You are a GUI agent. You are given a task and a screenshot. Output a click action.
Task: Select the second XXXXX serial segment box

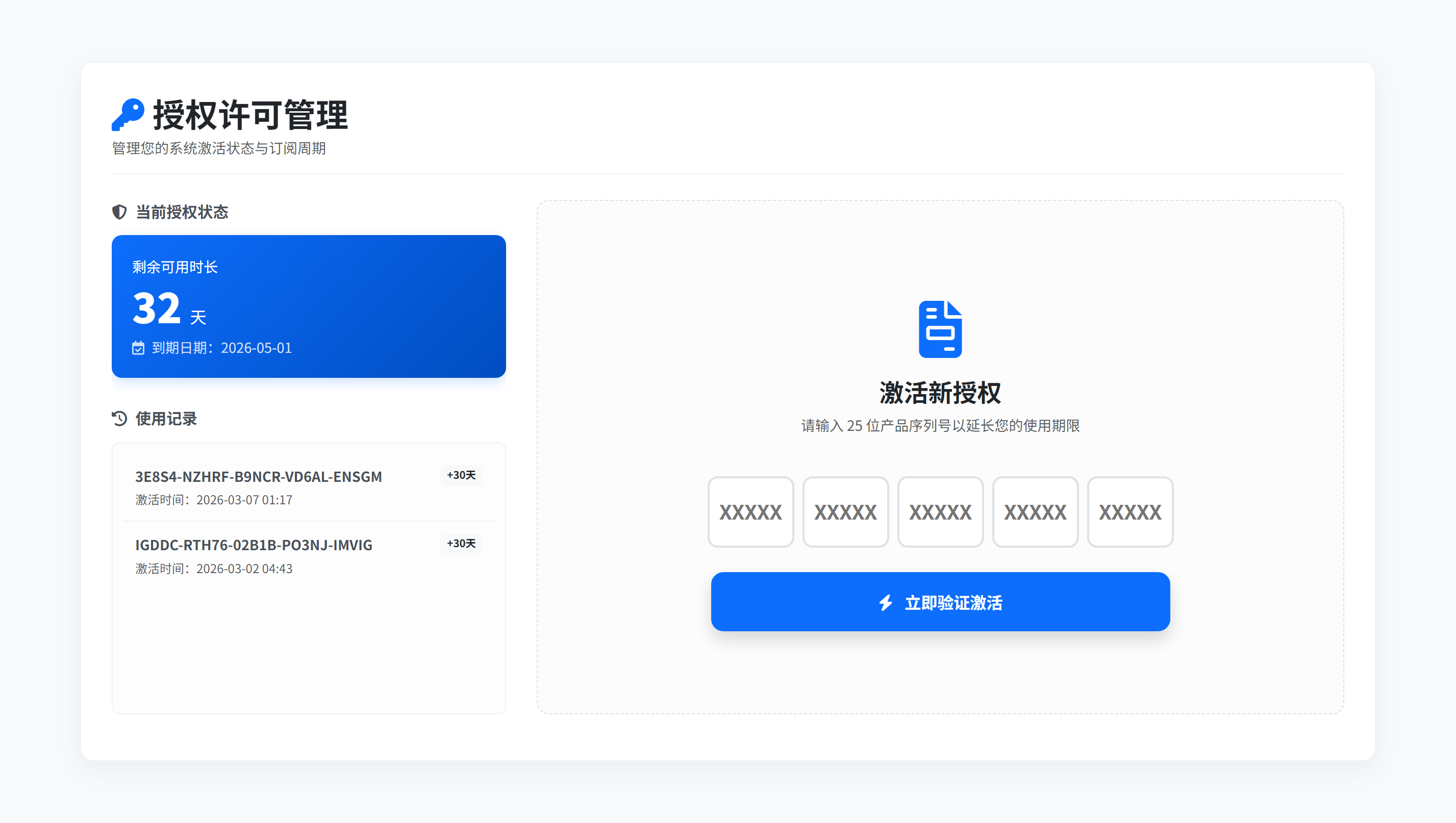coord(845,511)
